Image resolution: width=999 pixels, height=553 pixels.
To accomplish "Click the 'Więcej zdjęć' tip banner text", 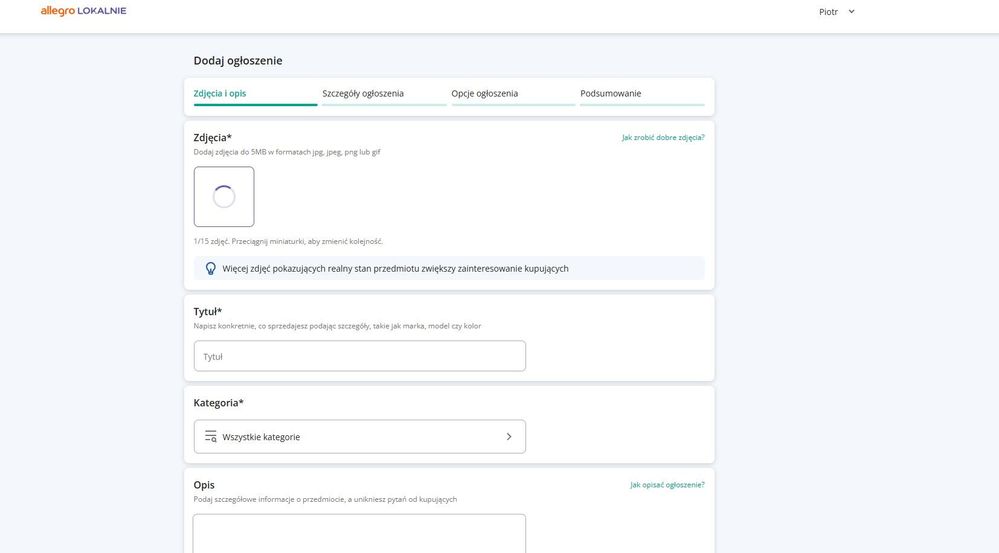I will pyautogui.click(x=395, y=268).
